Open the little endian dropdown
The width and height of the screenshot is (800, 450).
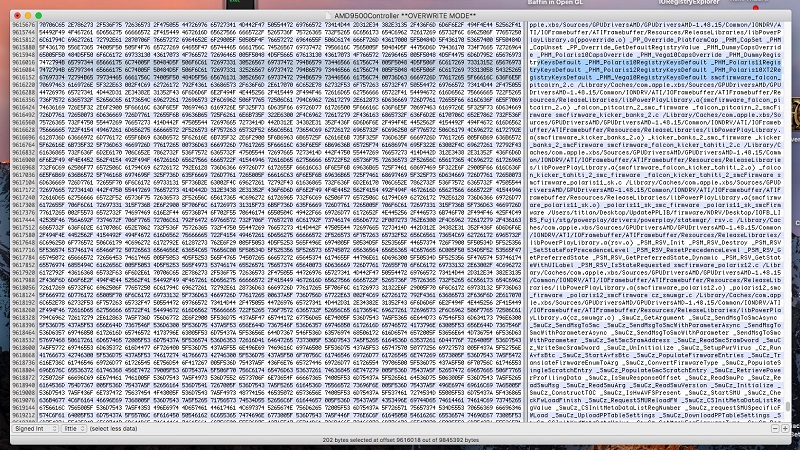tap(74, 429)
